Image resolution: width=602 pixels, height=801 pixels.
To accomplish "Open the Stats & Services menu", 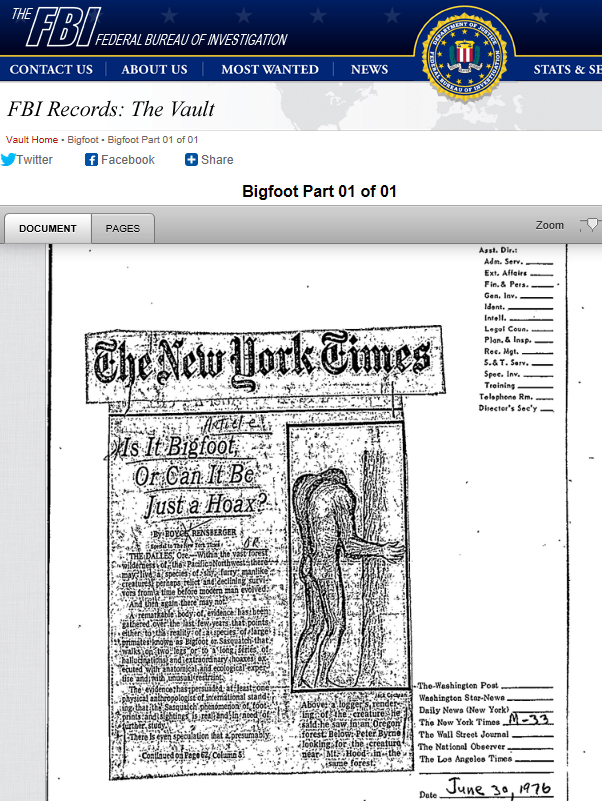I will [x=567, y=69].
